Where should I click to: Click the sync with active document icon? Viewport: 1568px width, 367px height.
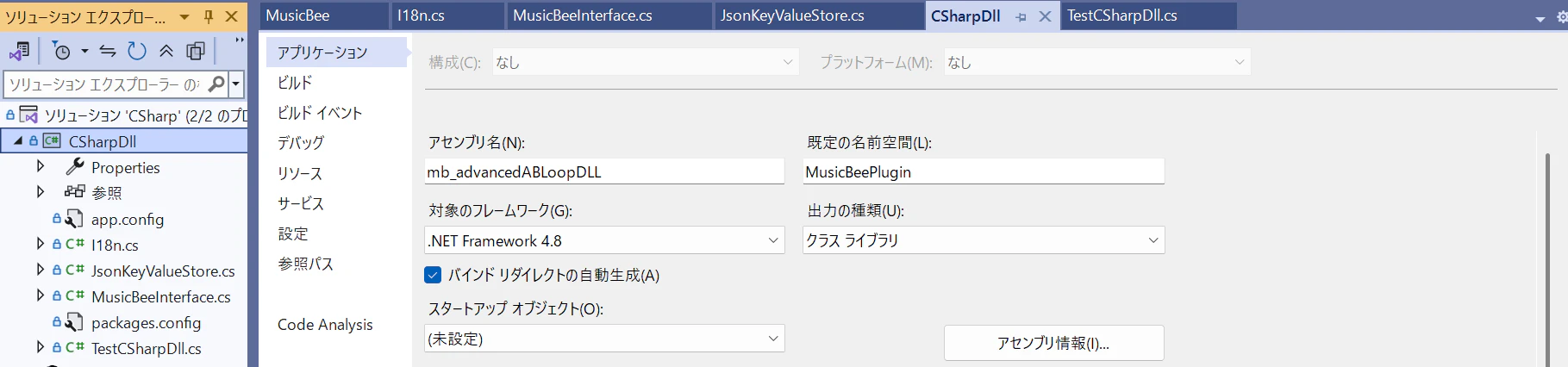pos(108,52)
